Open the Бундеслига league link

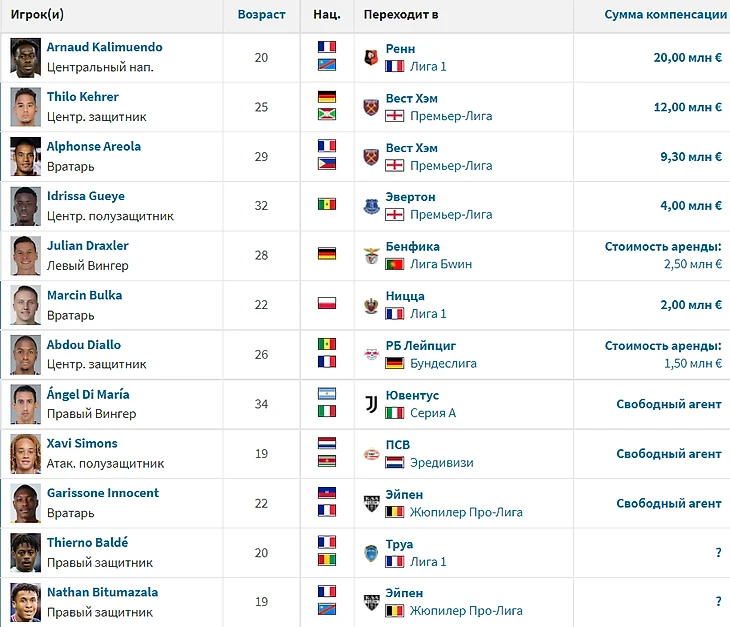pyautogui.click(x=443, y=364)
